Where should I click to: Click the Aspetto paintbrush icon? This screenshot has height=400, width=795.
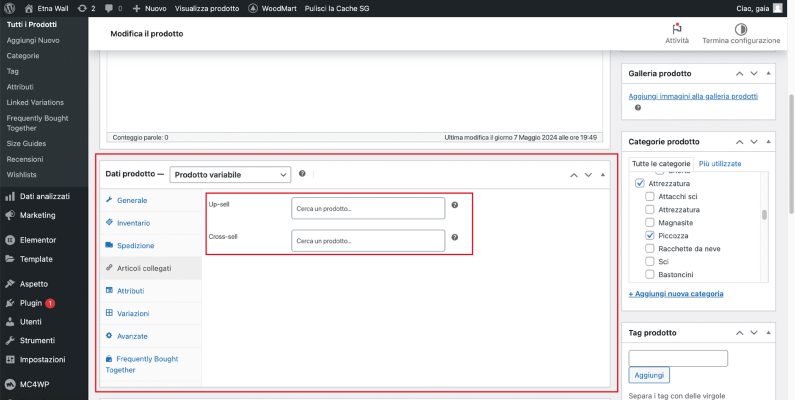tap(10, 283)
